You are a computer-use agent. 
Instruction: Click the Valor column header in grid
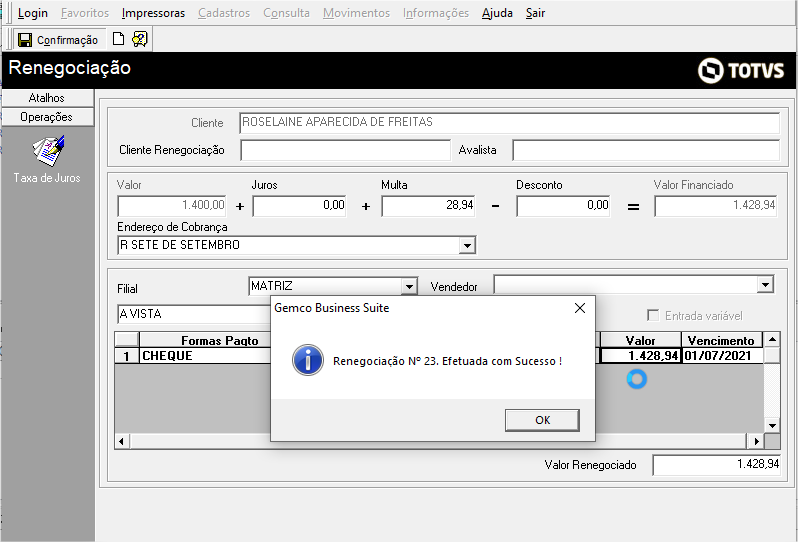click(641, 340)
